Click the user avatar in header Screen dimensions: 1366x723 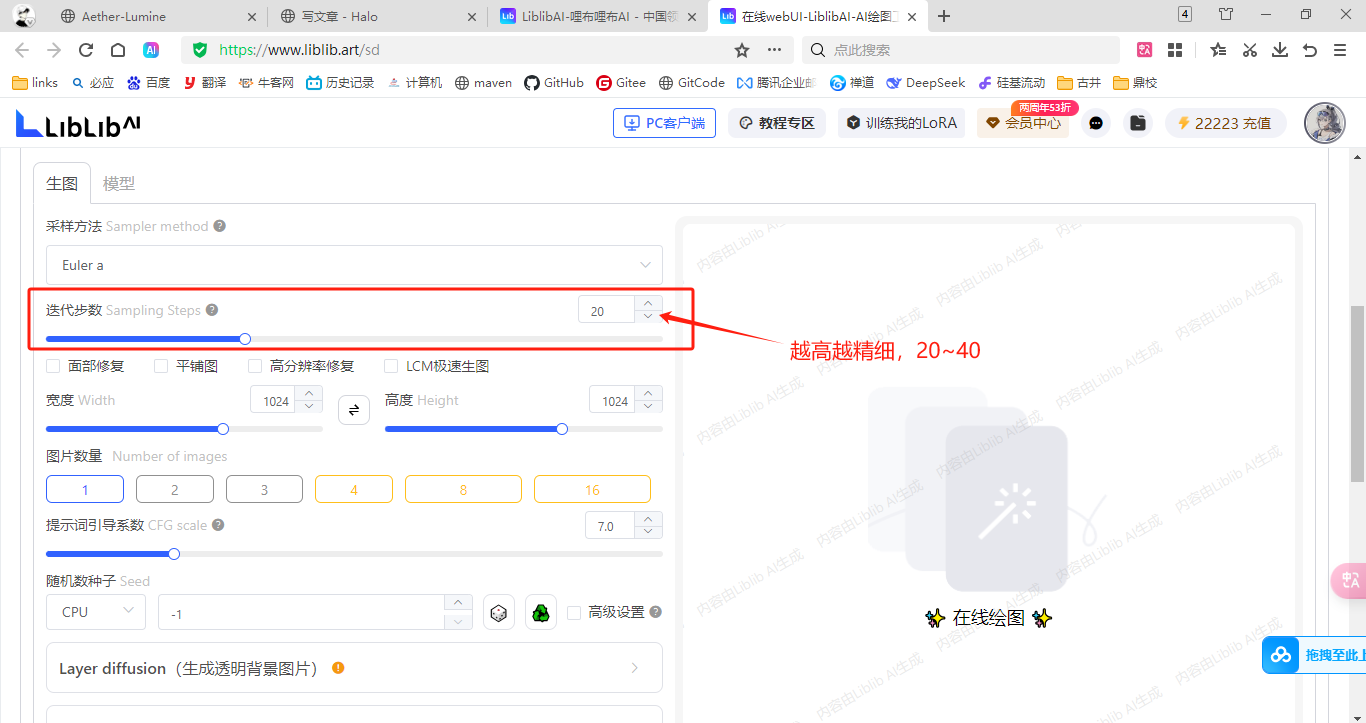click(x=1324, y=123)
